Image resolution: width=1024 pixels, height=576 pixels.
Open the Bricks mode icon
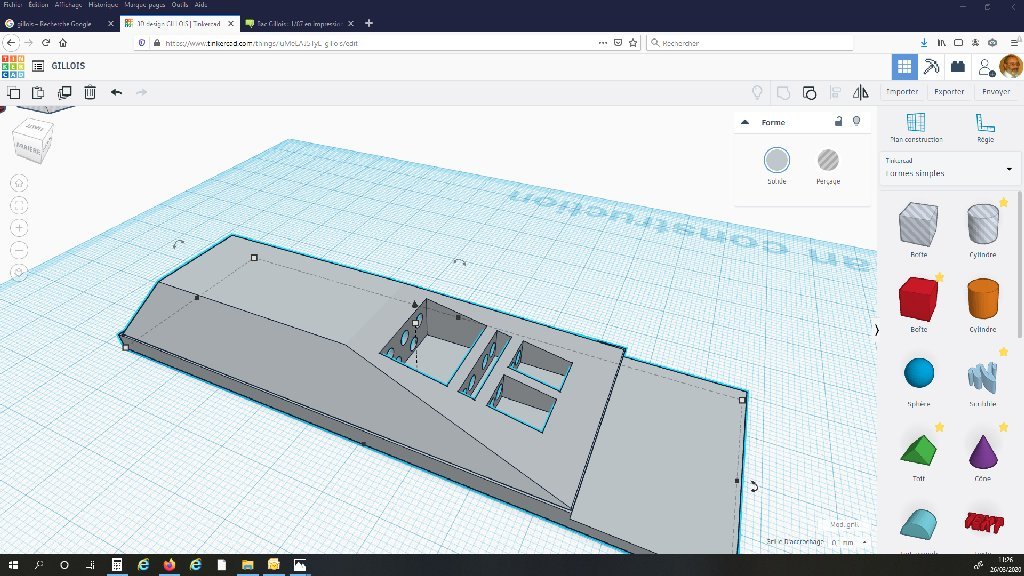click(x=957, y=66)
